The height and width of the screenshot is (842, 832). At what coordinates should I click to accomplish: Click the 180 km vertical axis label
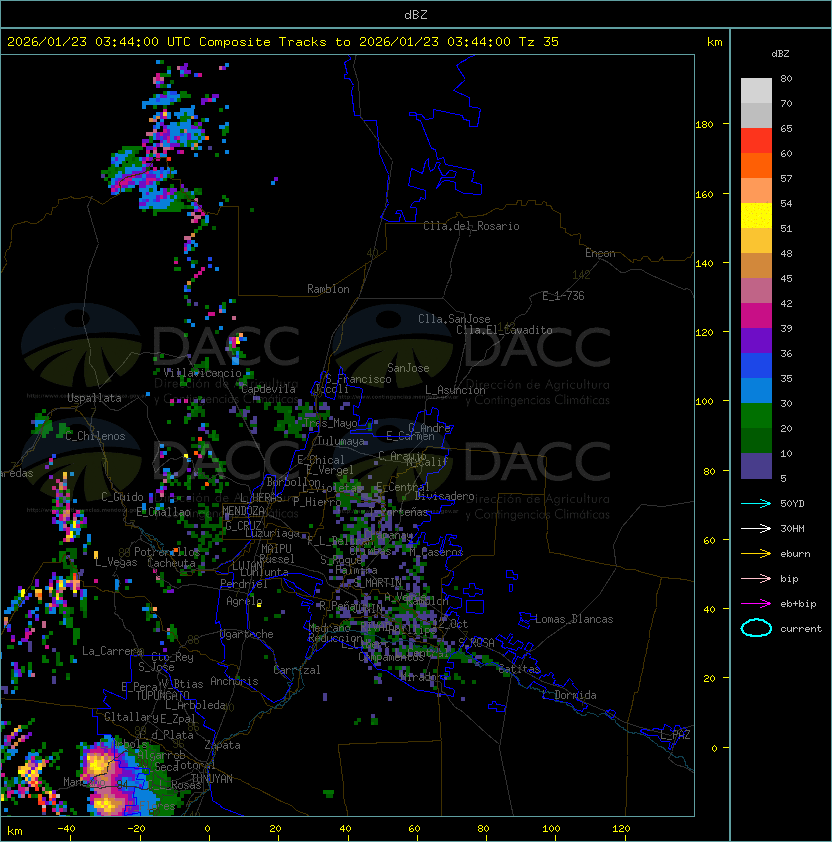704,125
